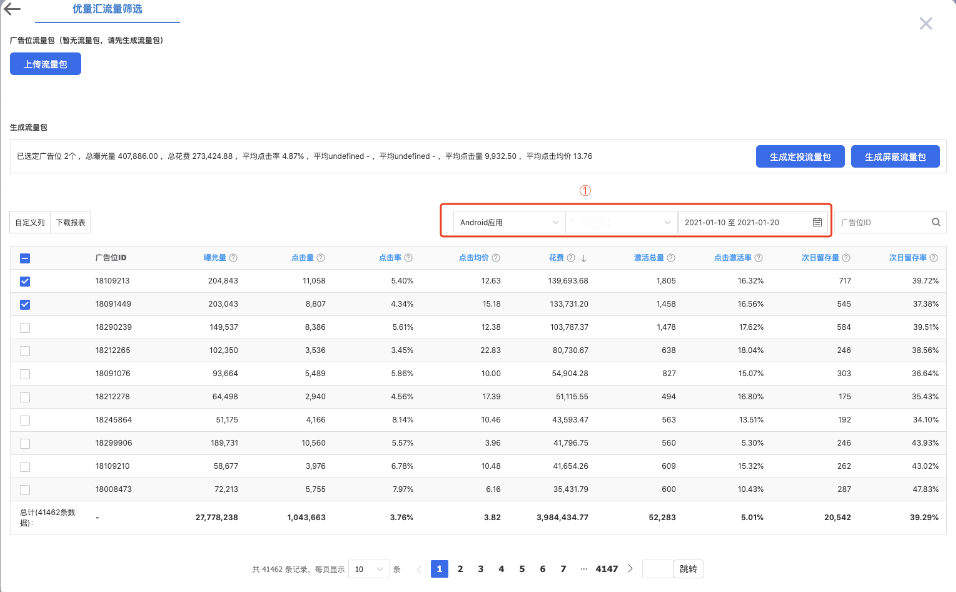Click the 下载报表 button
This screenshot has width=956, height=592.
[x=70, y=222]
